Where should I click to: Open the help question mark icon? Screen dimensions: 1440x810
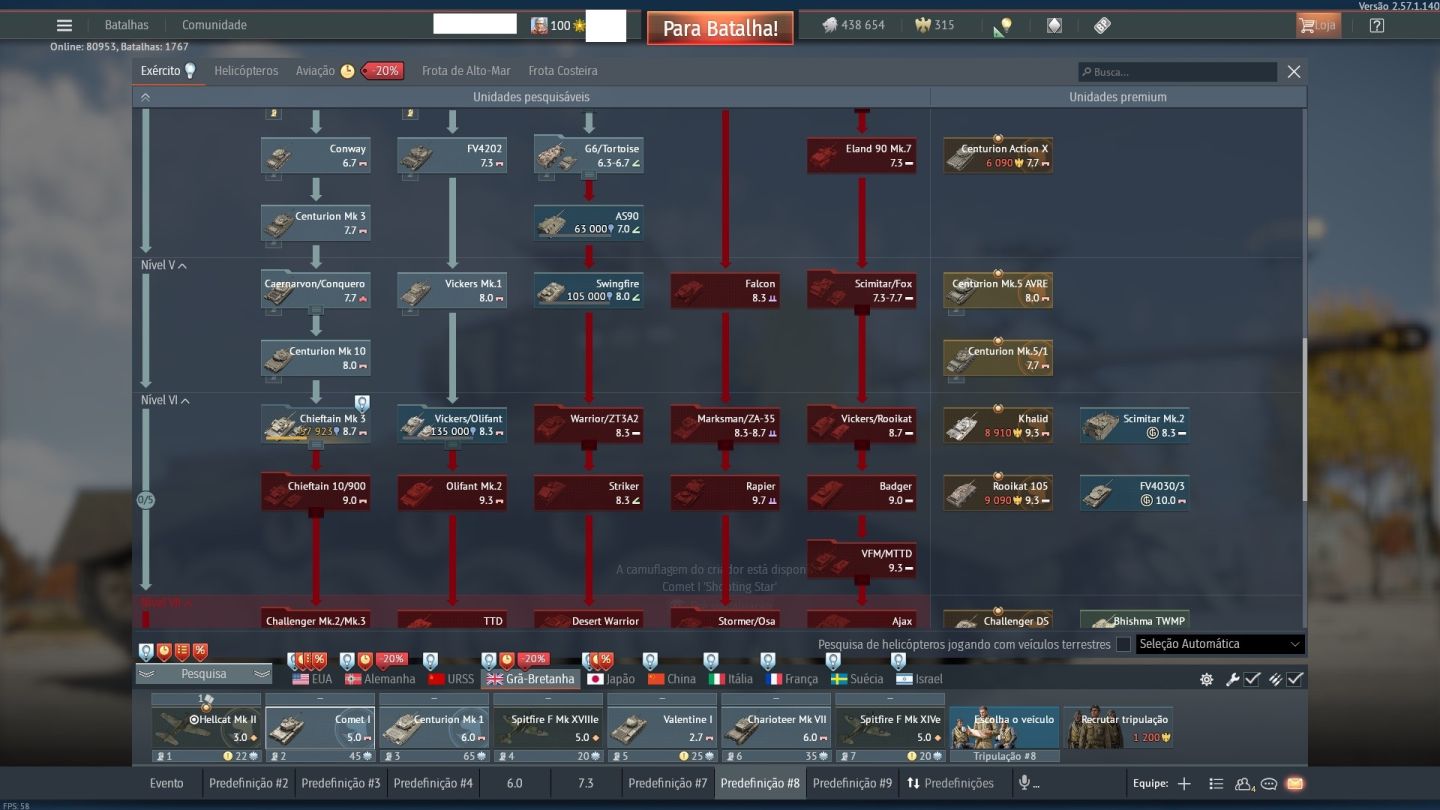1377,25
